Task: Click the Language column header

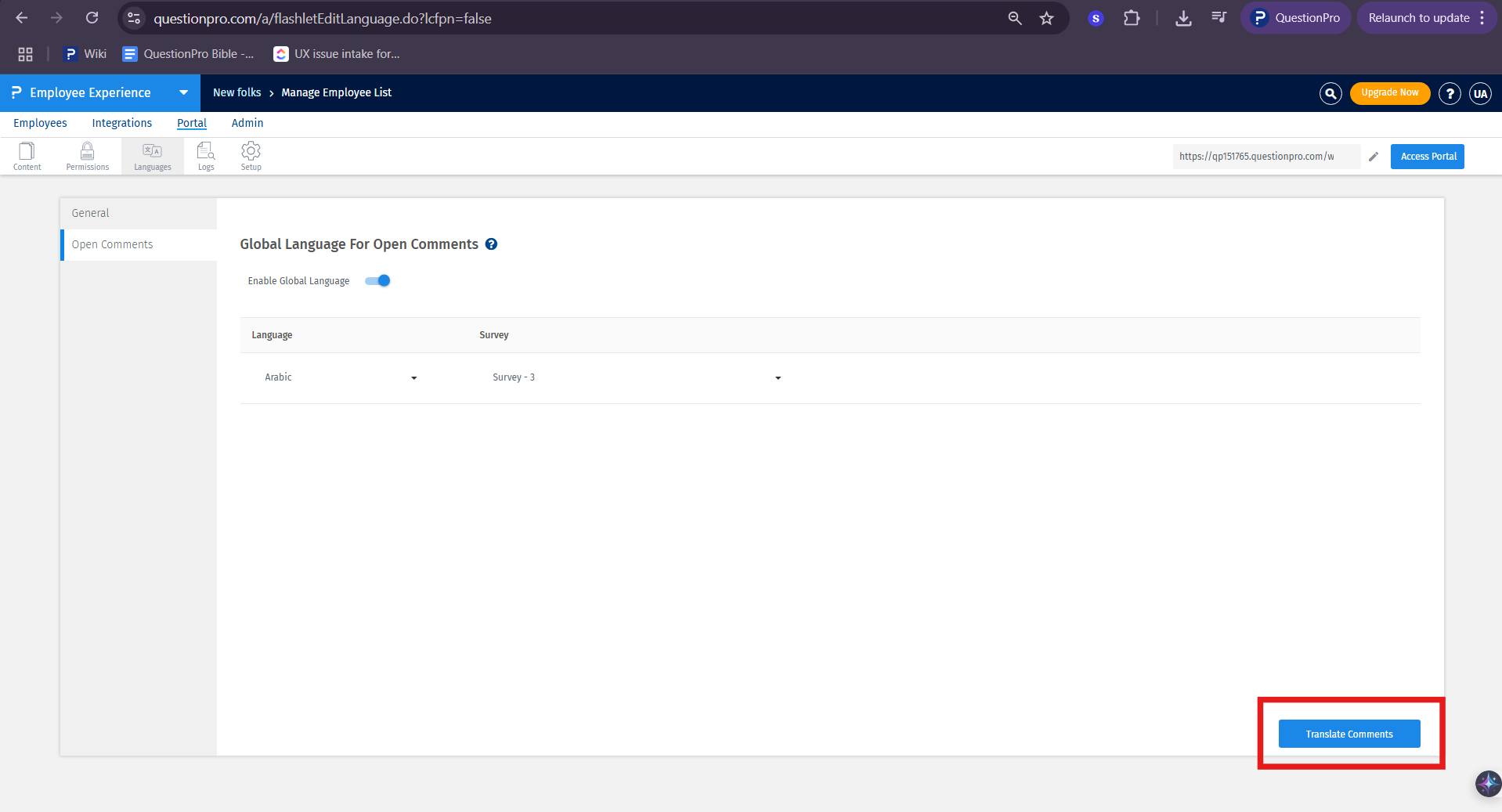Action: 272,335
